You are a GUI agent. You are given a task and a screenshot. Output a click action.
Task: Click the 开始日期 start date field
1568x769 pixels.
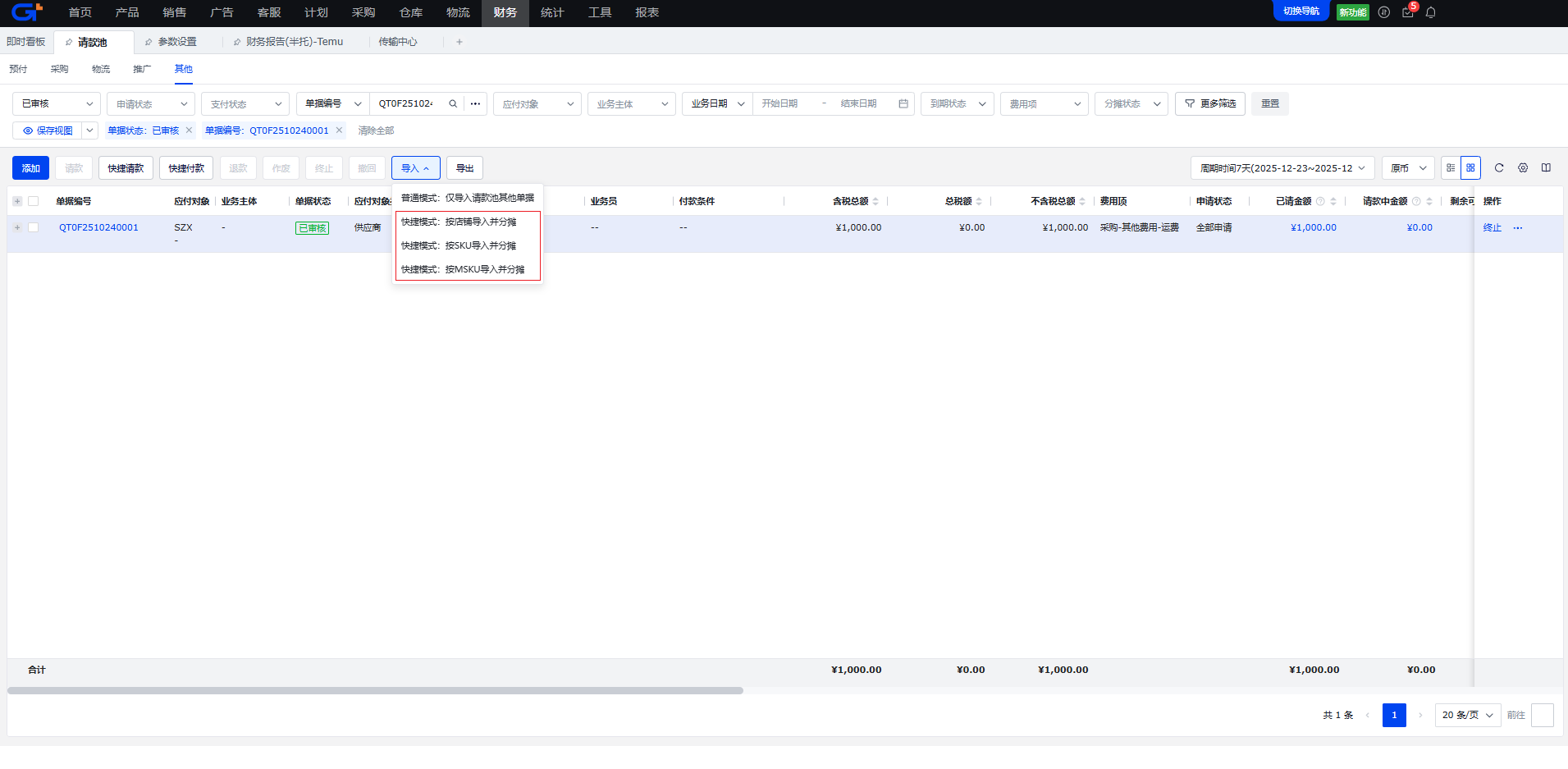pos(784,104)
